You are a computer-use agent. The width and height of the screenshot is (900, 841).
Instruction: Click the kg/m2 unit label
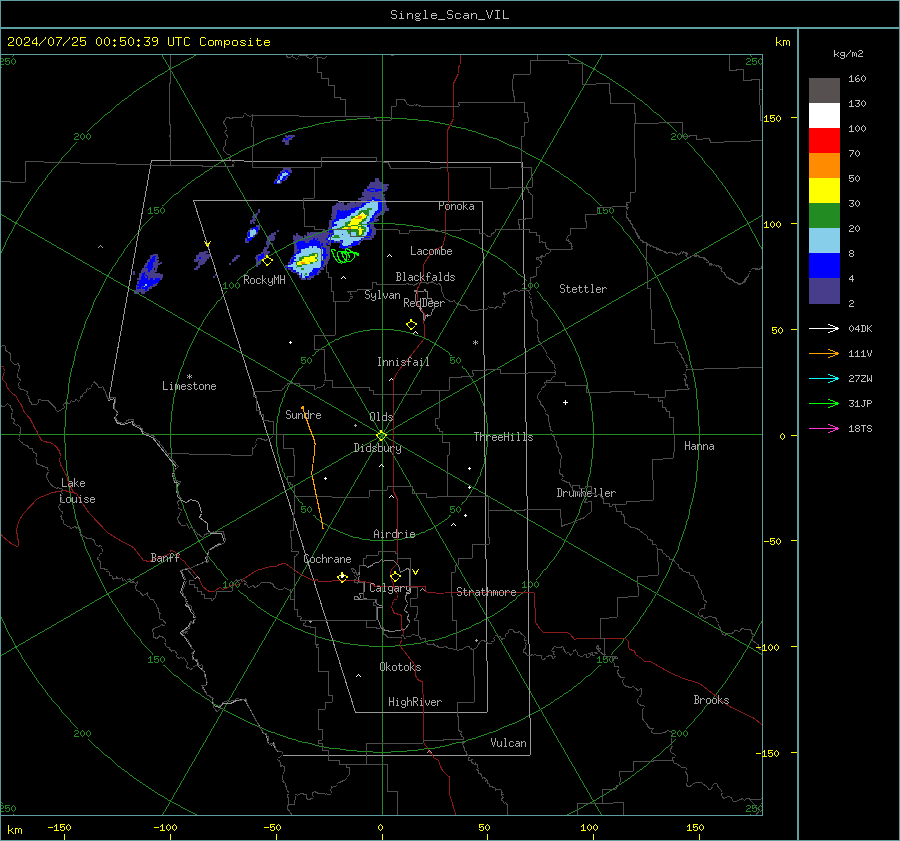[x=848, y=54]
